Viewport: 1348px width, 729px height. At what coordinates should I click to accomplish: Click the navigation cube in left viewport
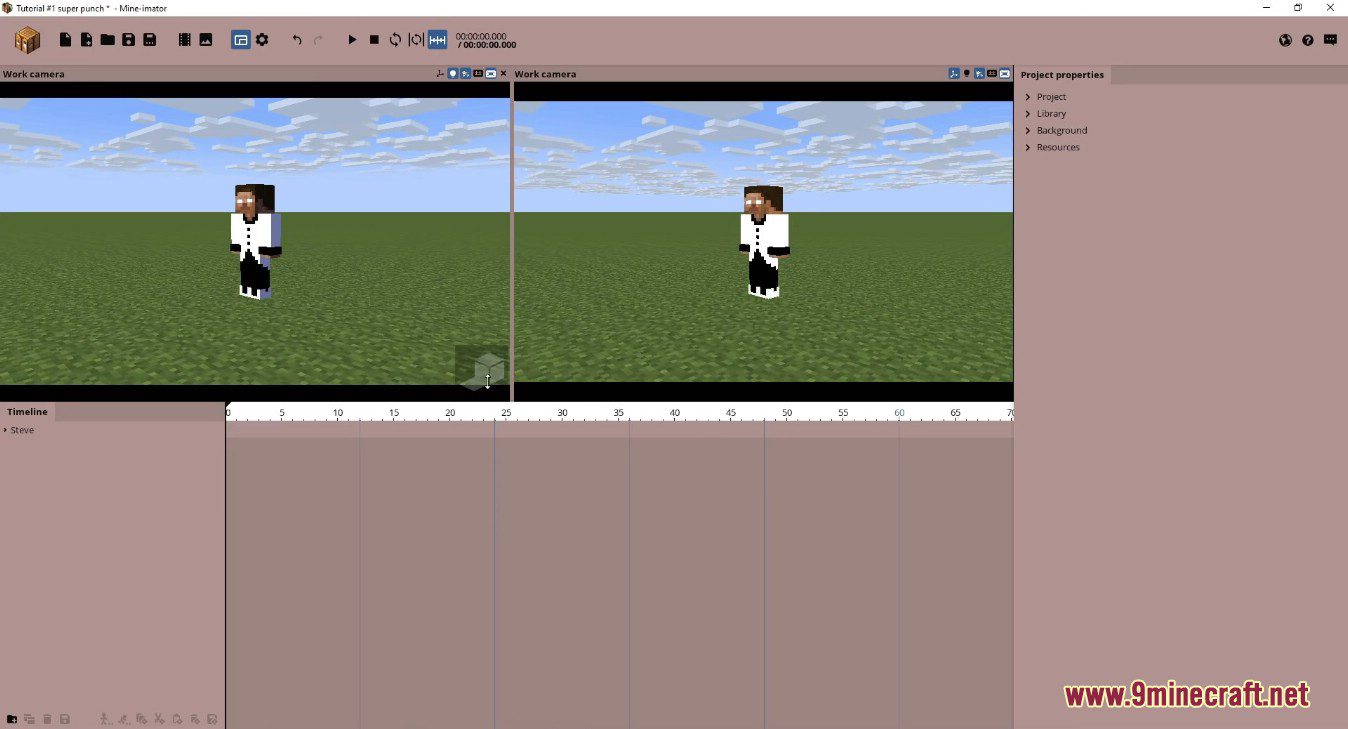[481, 368]
